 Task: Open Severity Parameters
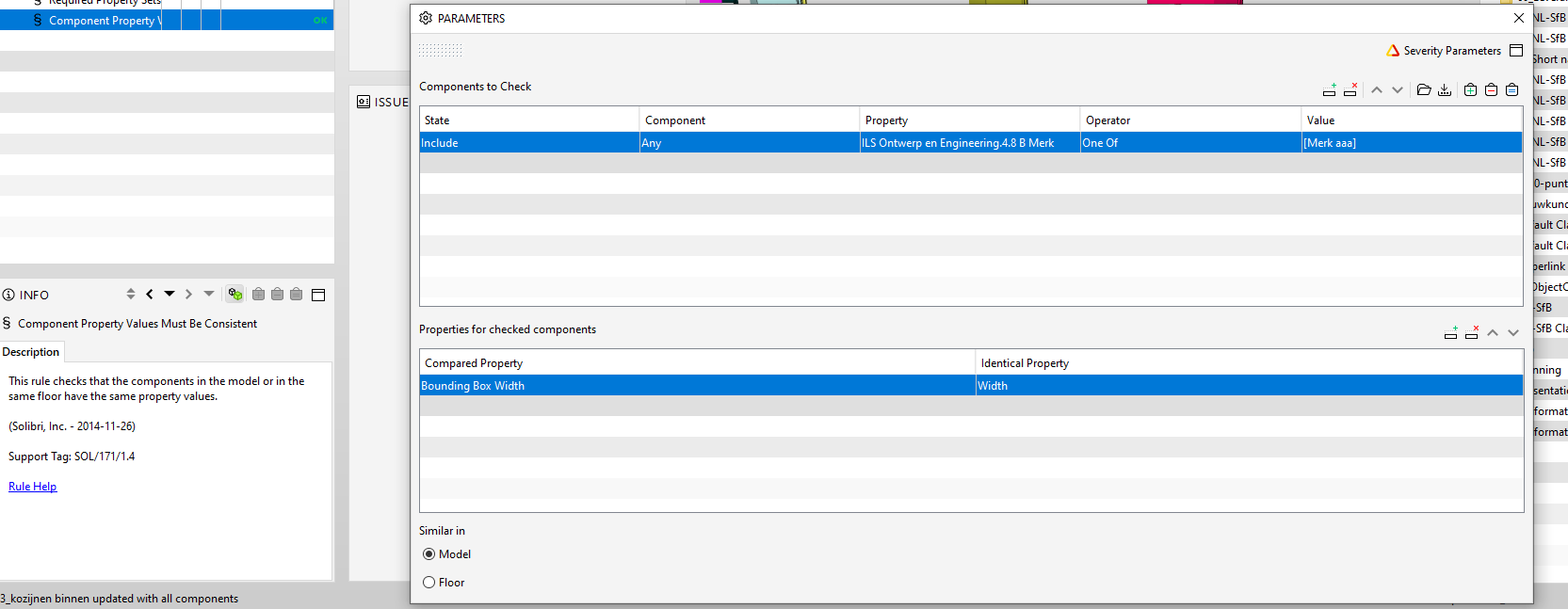(x=1444, y=51)
